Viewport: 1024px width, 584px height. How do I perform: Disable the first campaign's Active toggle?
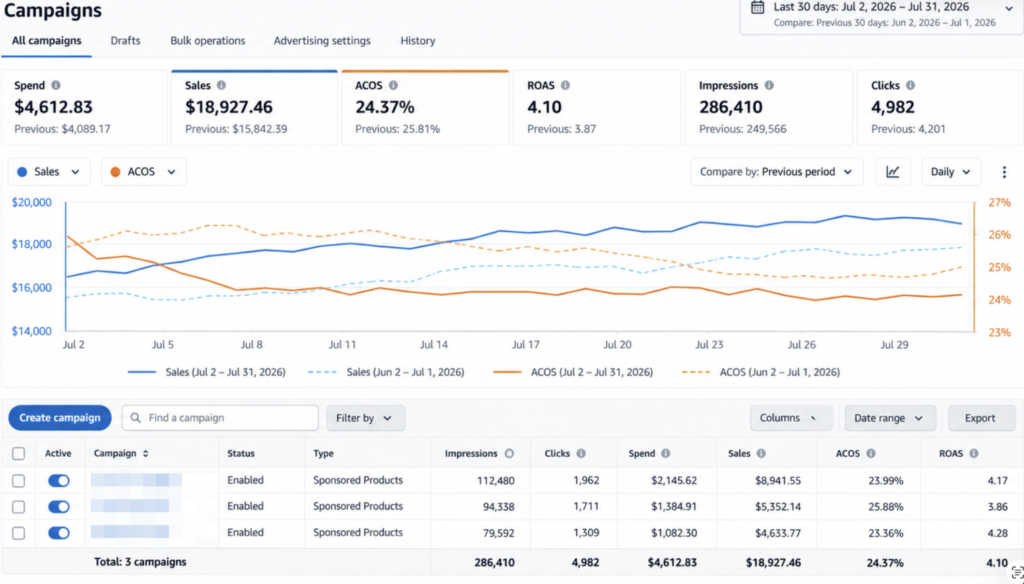(59, 481)
